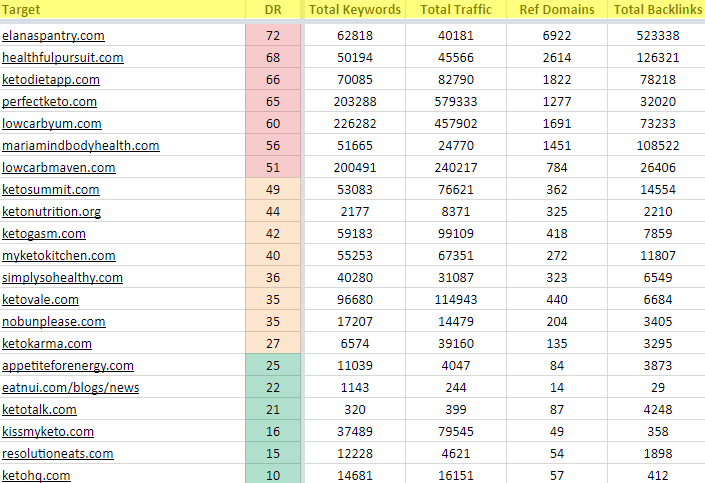Open the ketohq.com link

point(36,476)
